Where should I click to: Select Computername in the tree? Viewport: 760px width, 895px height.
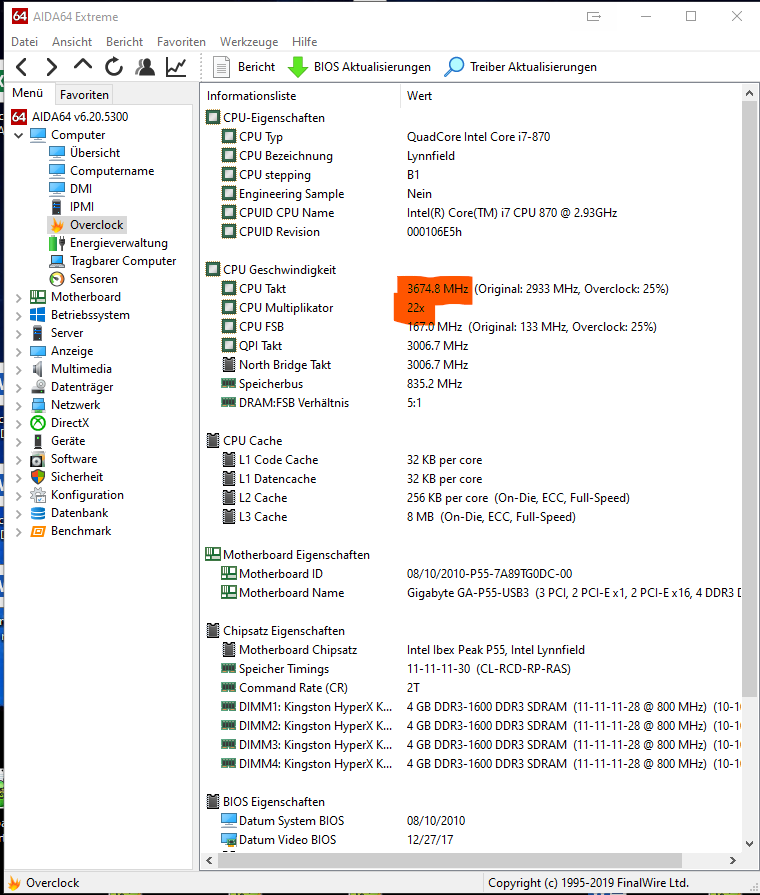point(112,171)
